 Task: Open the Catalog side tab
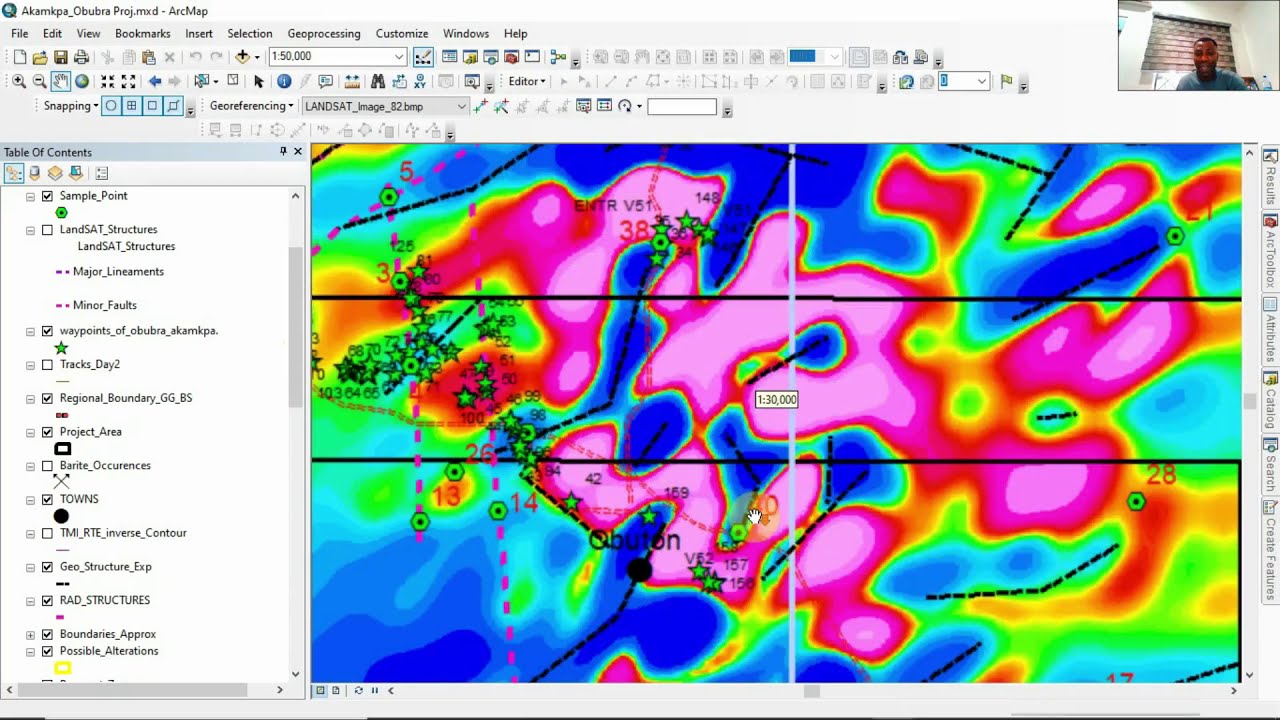1271,400
